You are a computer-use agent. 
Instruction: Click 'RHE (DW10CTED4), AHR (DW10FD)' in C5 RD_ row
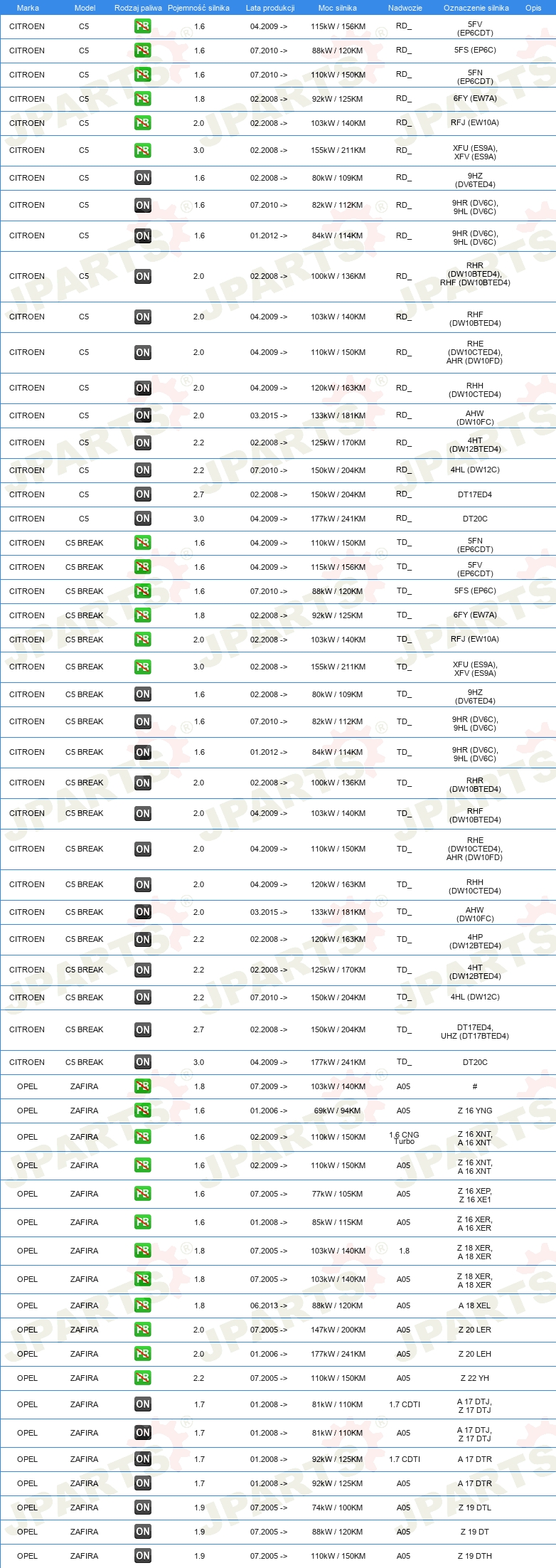point(475,352)
